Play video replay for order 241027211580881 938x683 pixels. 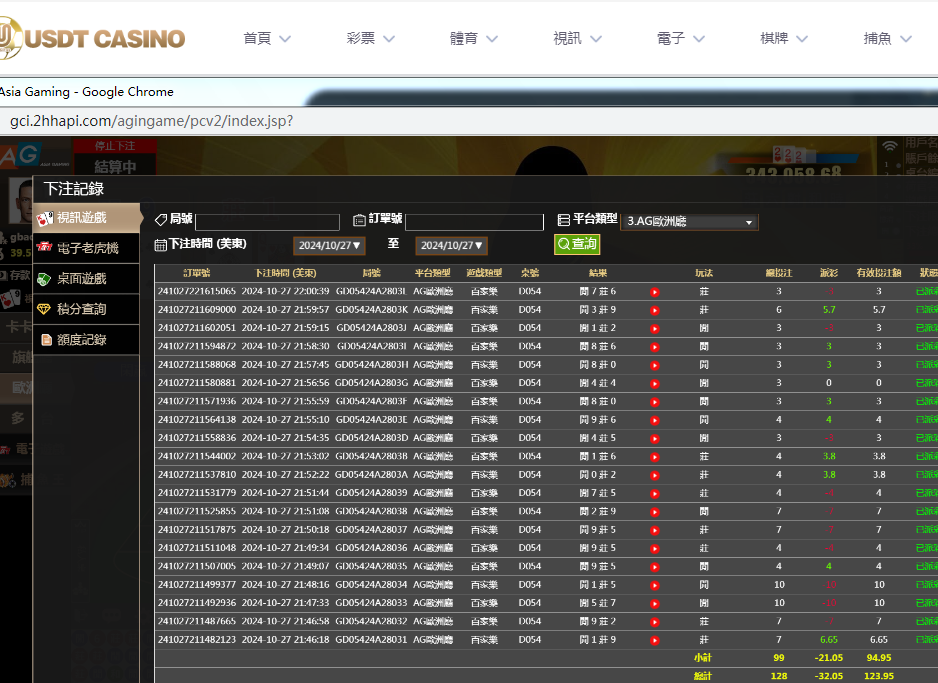click(654, 383)
